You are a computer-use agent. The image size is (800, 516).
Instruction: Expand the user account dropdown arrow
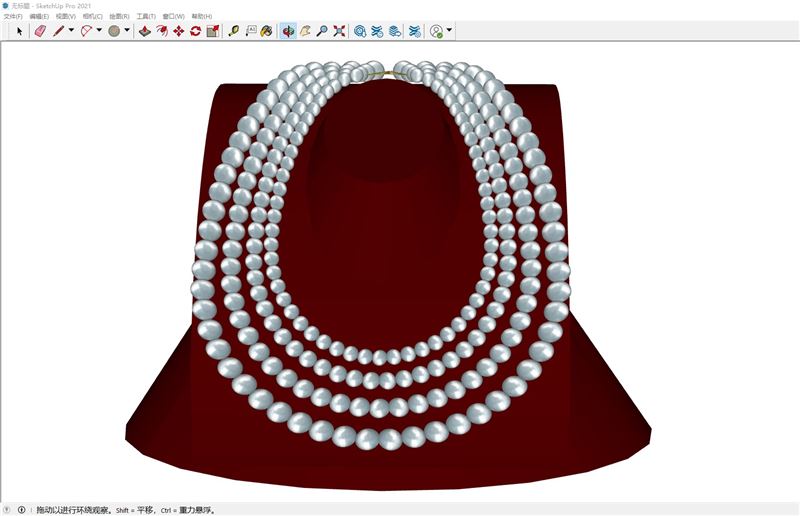pos(449,31)
